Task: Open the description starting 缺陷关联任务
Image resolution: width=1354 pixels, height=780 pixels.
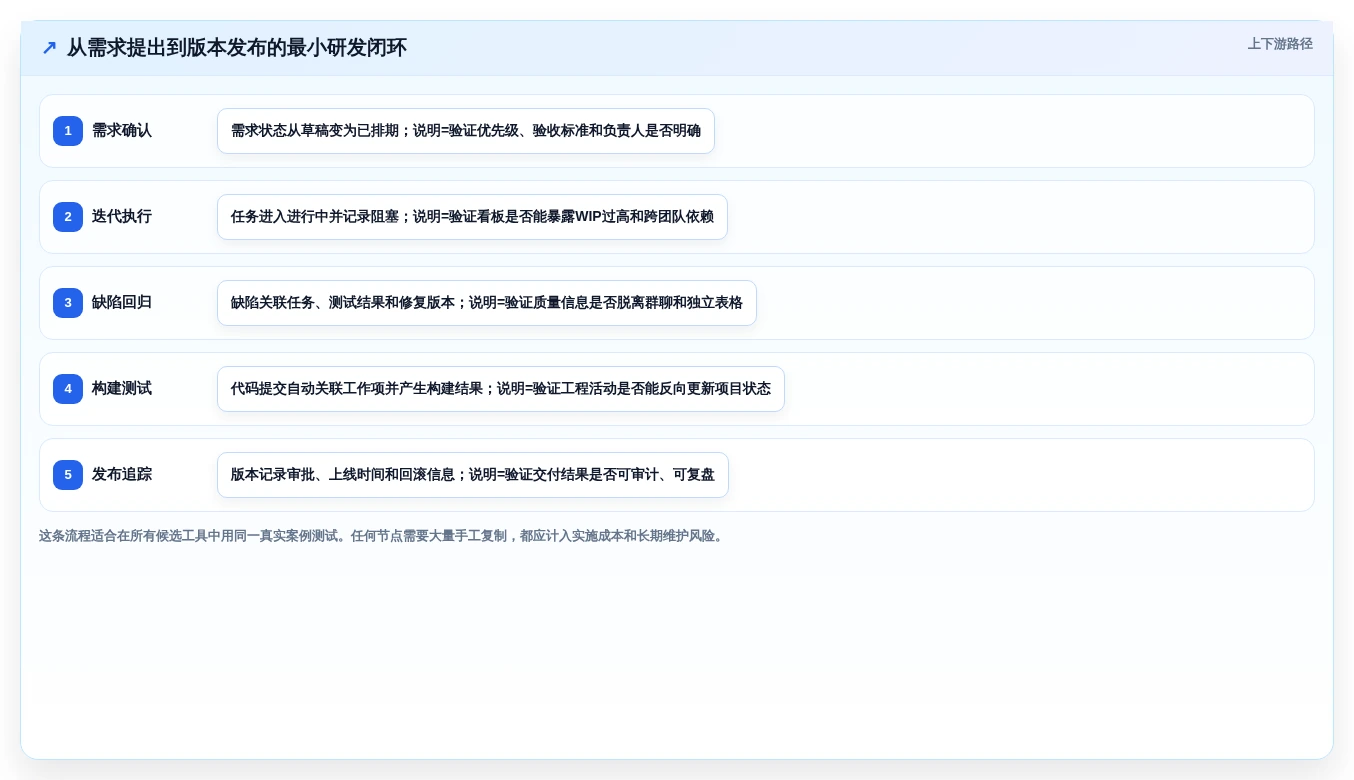Action: [x=487, y=303]
